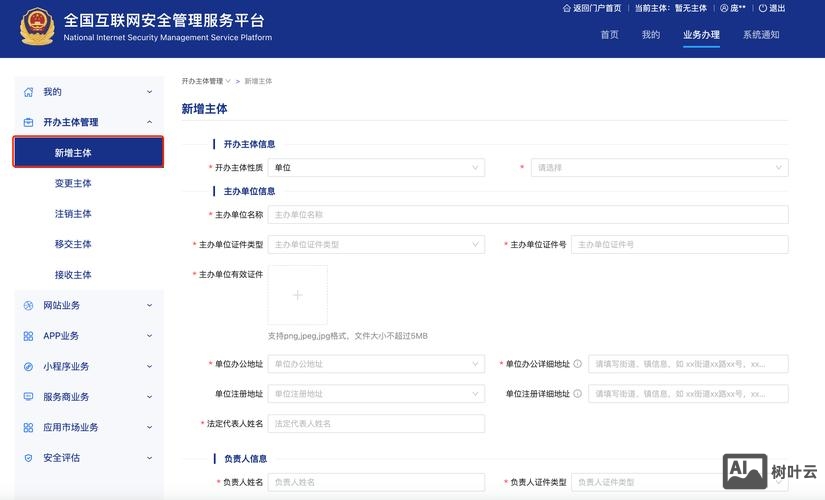Select the 业务办理 top navigation tab
The width and height of the screenshot is (825, 500).
pos(701,35)
